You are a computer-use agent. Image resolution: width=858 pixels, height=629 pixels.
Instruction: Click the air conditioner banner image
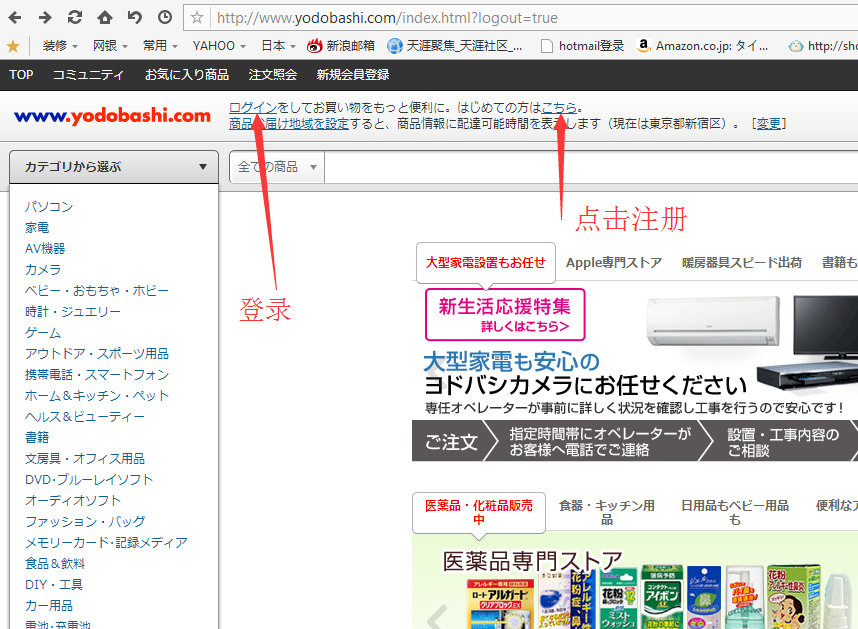(x=713, y=322)
